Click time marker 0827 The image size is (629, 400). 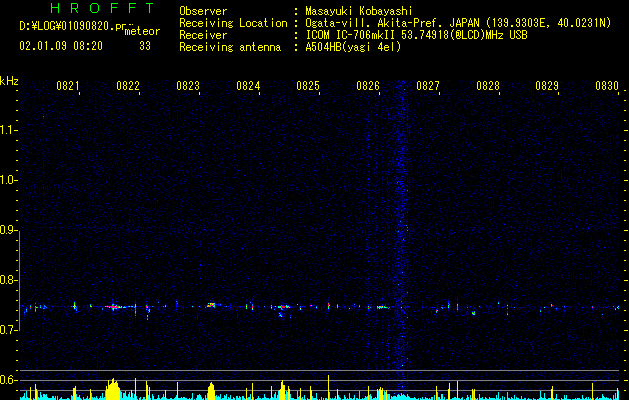point(428,85)
